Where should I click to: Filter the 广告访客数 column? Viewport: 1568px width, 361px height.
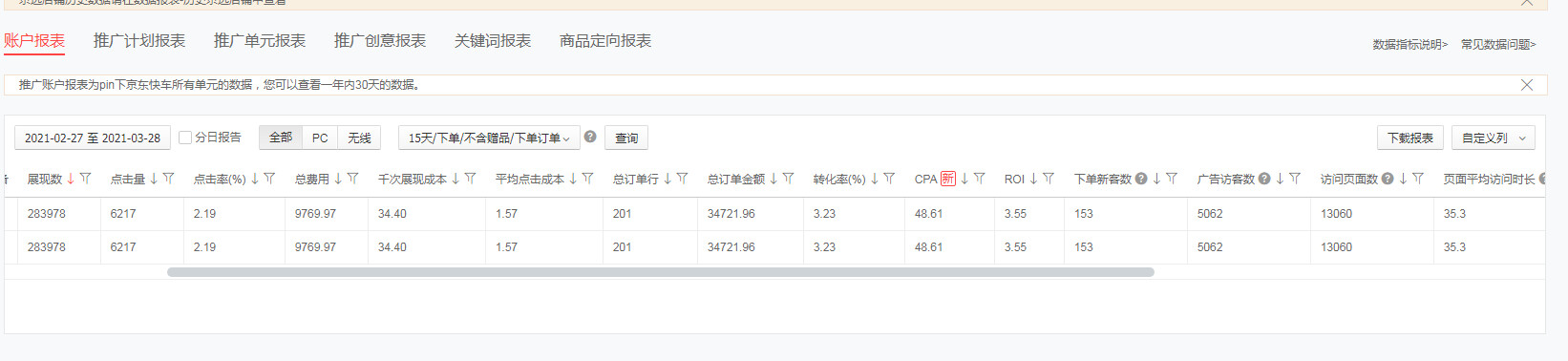tap(1295, 179)
